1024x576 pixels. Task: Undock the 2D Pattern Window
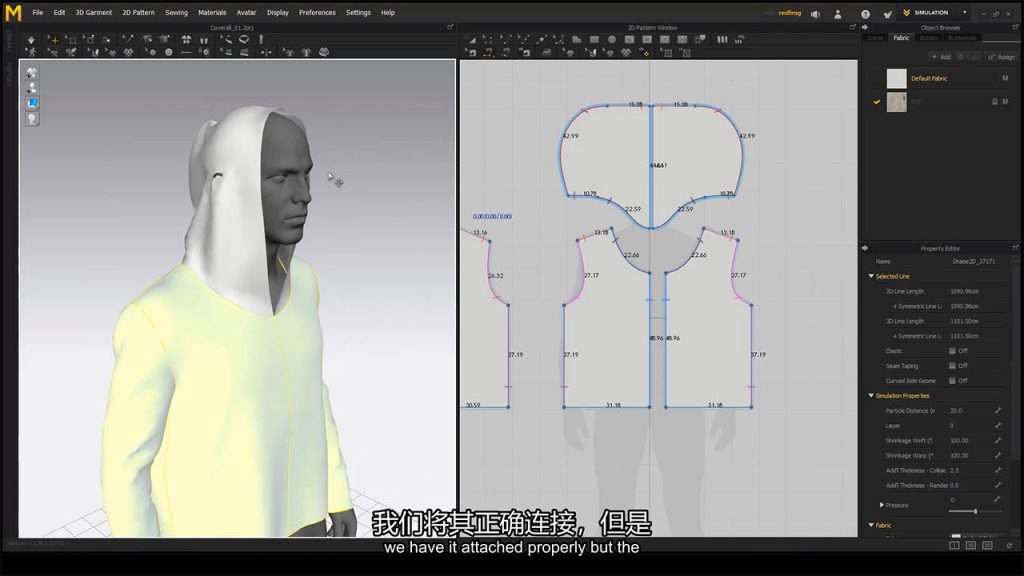[x=852, y=27]
